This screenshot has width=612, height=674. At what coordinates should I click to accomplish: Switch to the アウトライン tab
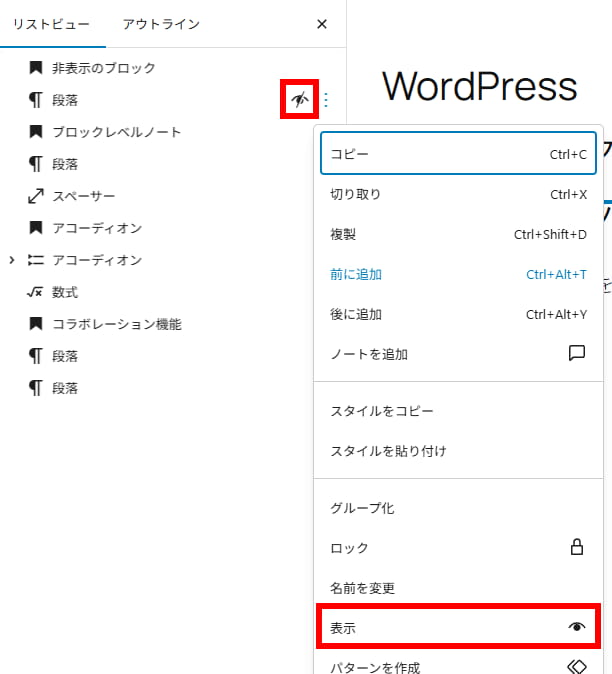point(161,24)
